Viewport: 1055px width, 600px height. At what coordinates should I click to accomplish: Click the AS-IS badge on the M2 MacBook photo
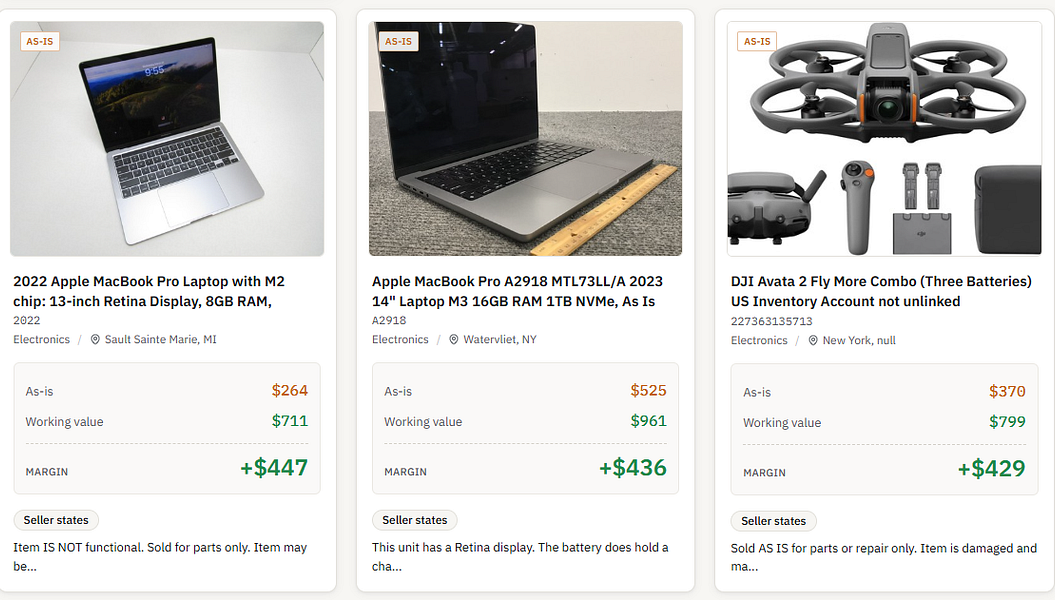pos(40,41)
